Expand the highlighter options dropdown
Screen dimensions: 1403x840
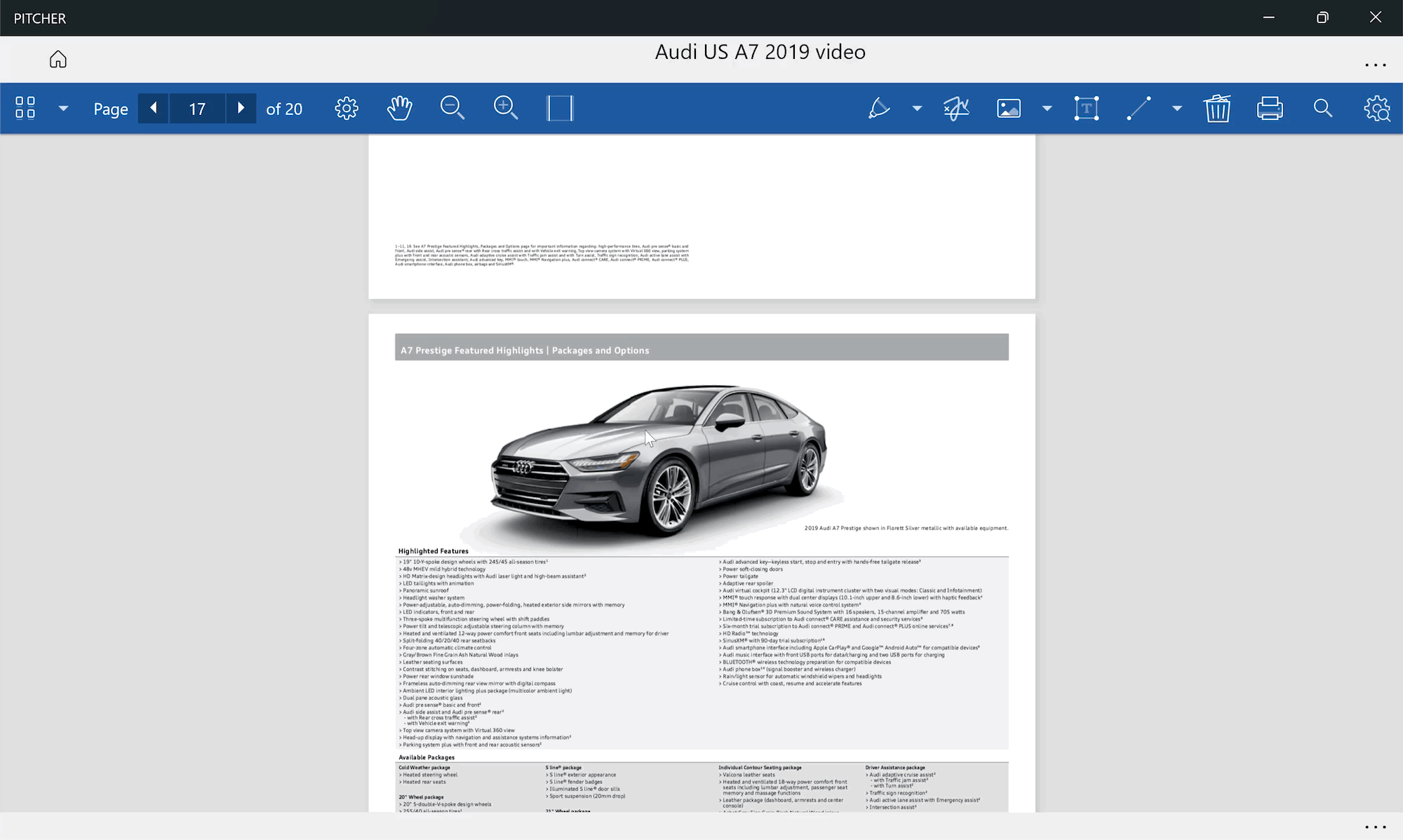(917, 108)
